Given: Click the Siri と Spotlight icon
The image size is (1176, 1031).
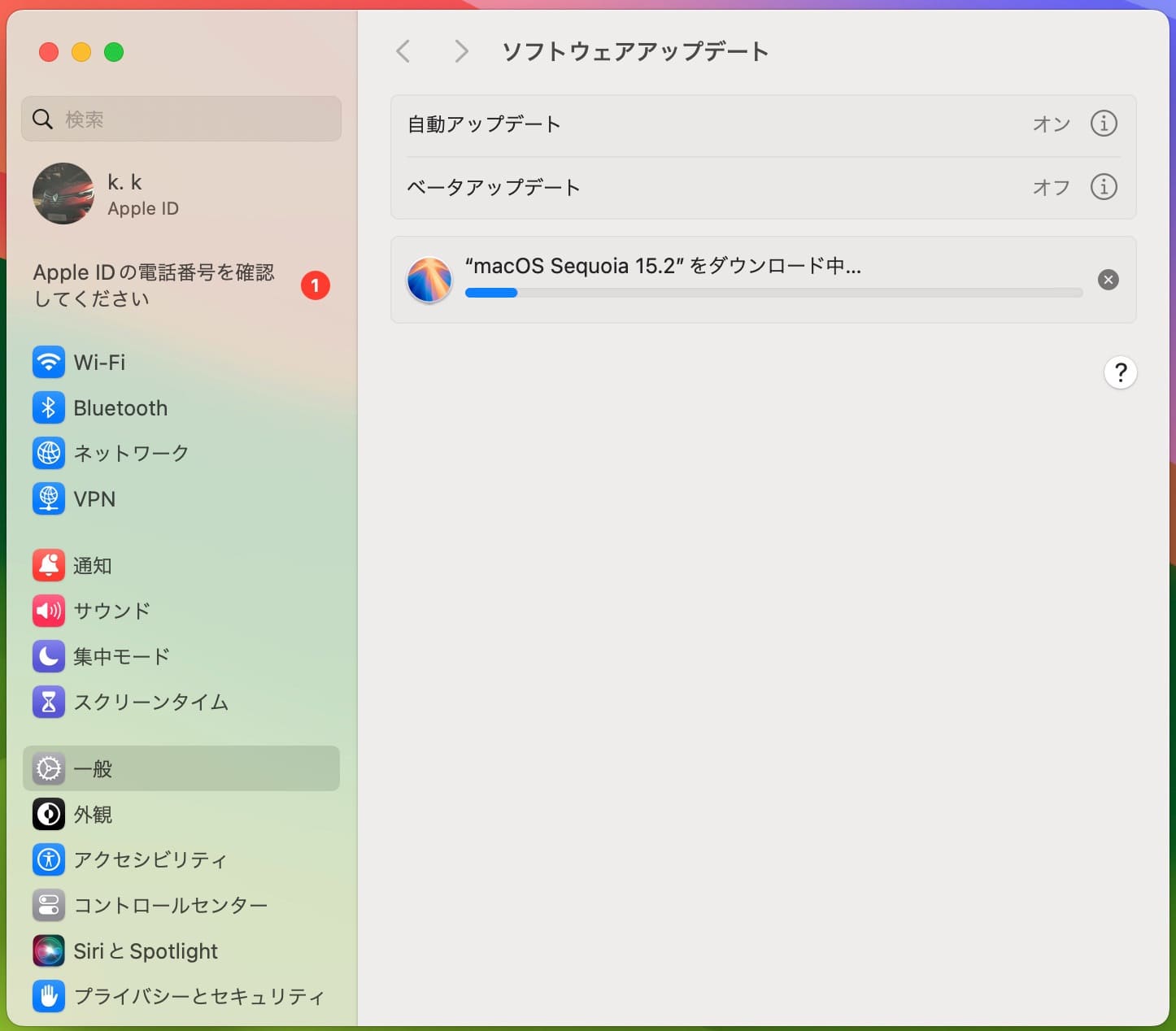Looking at the screenshot, I should 49,951.
